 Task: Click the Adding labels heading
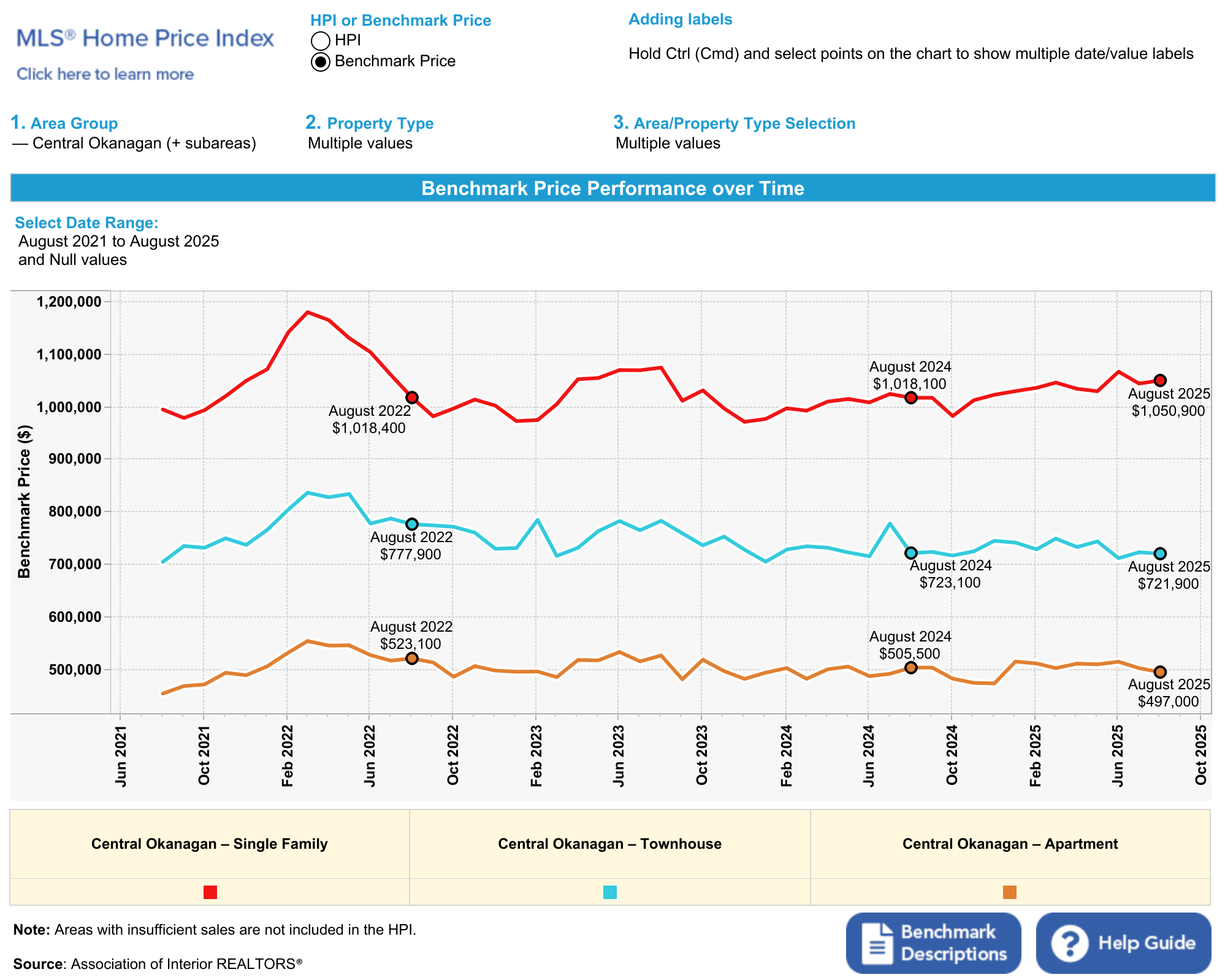[x=681, y=19]
